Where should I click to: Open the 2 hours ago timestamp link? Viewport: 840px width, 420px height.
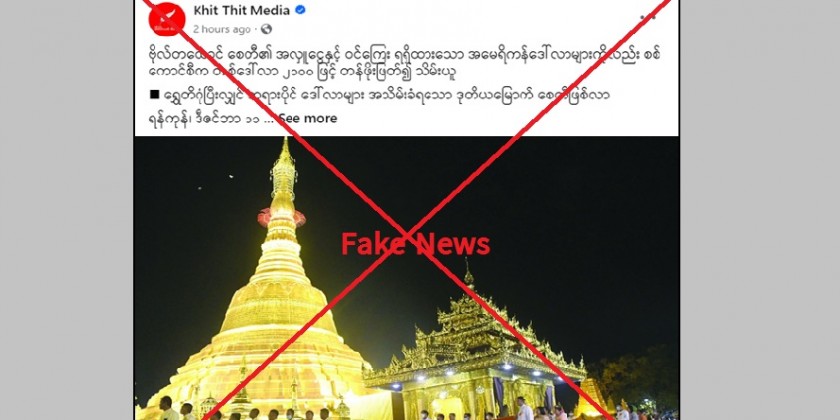click(x=221, y=29)
